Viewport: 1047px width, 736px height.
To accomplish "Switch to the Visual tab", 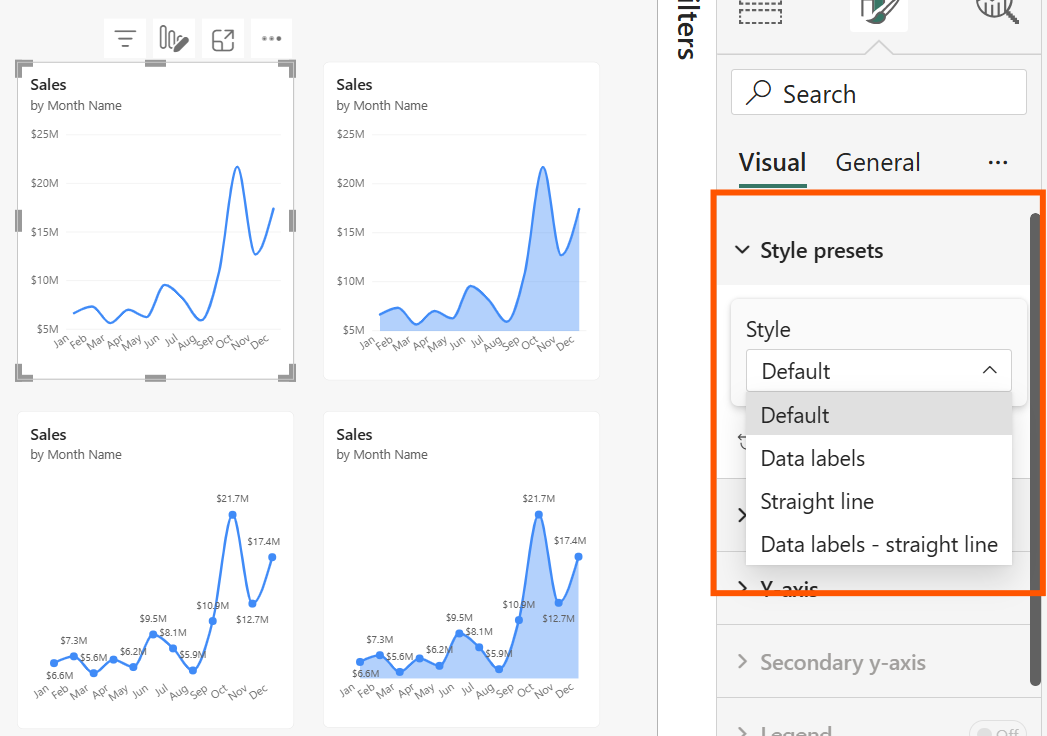I will point(773,162).
